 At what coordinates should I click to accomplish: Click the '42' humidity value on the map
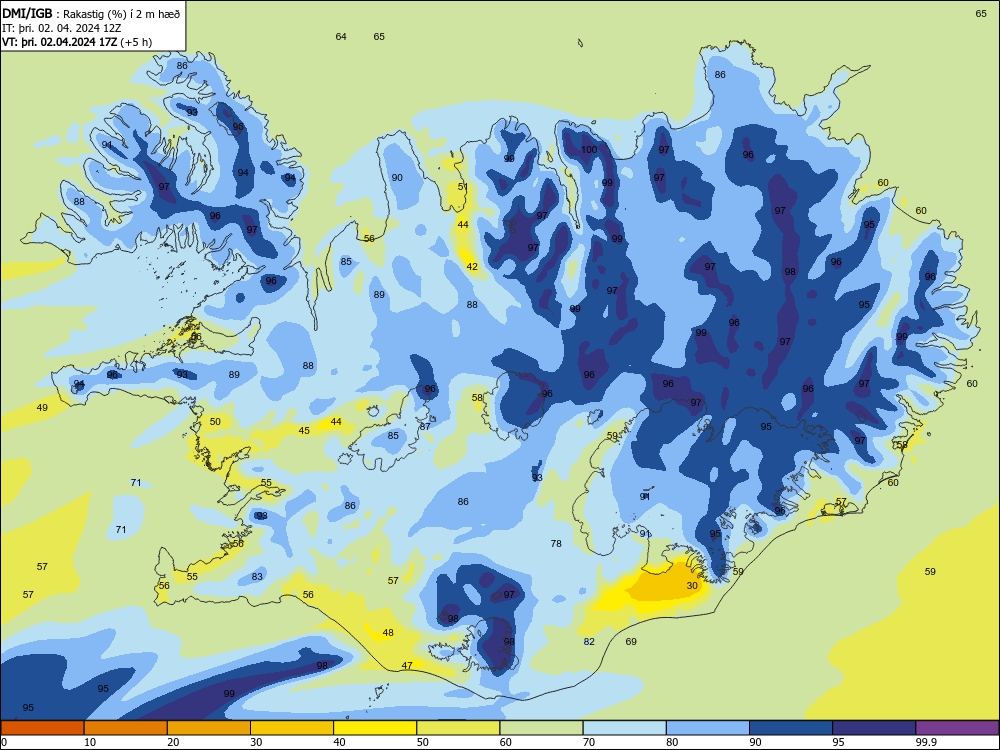pos(471,267)
